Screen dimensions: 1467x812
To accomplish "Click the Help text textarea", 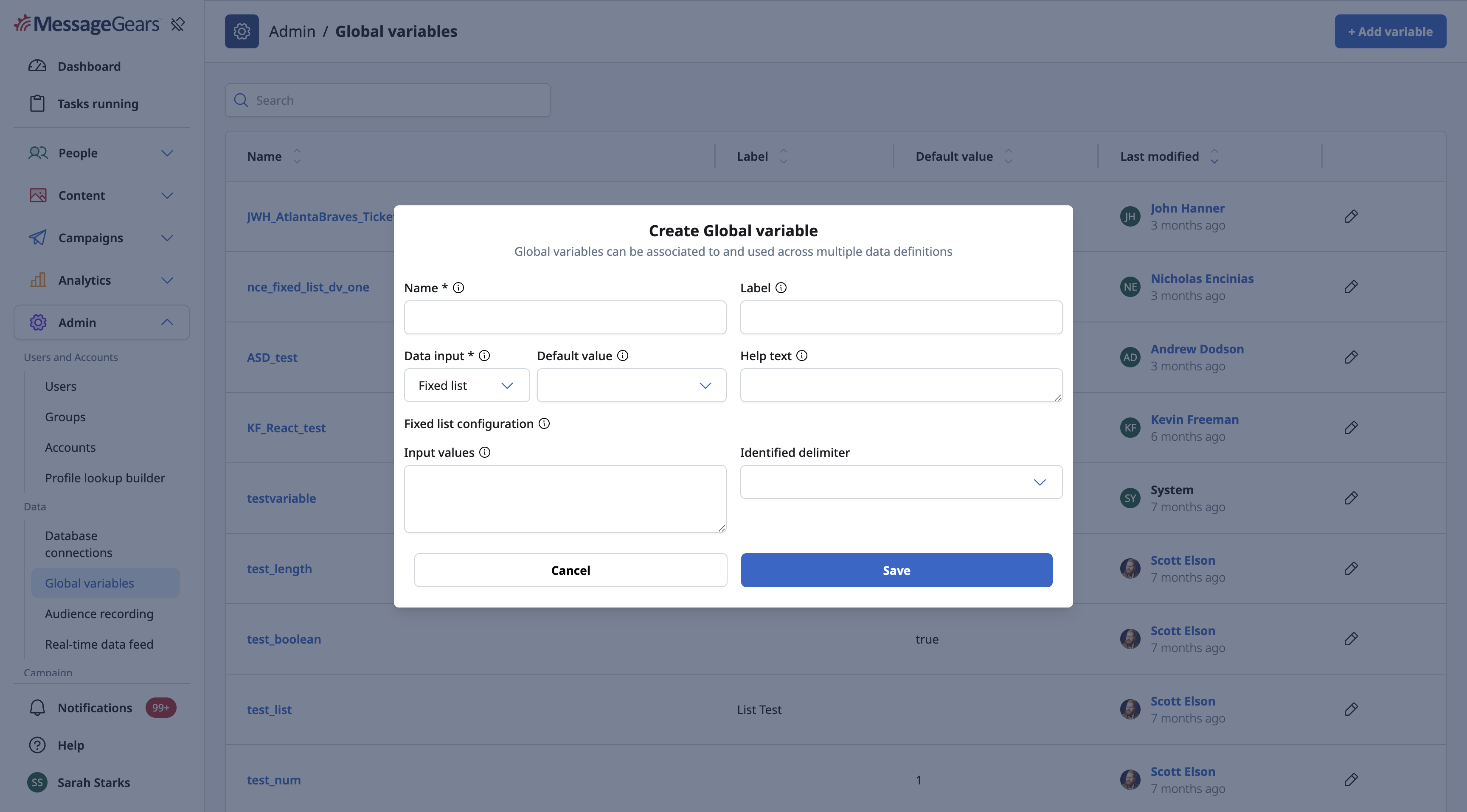I will [901, 385].
